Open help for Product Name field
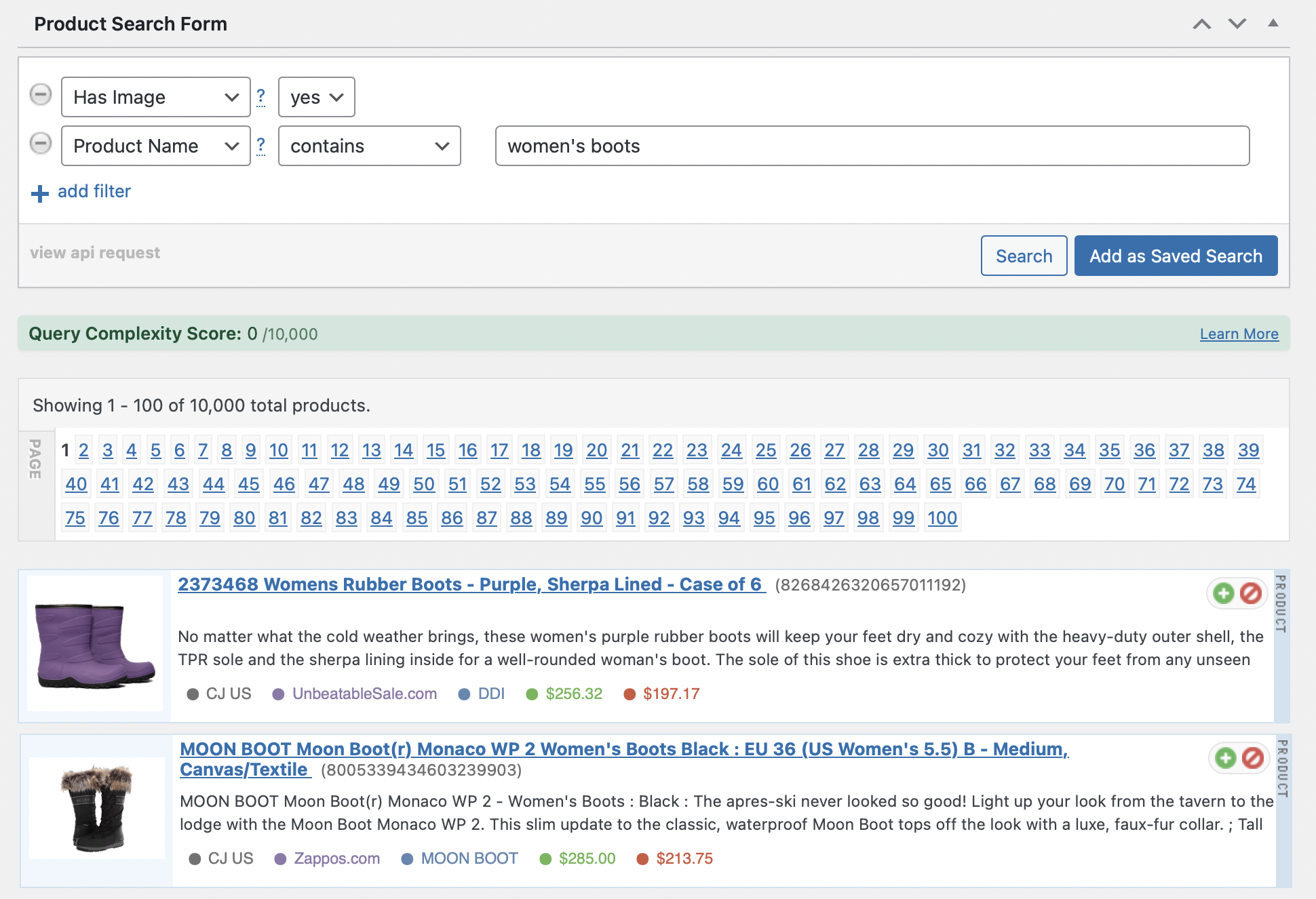The height and width of the screenshot is (899, 1316). pyautogui.click(x=260, y=146)
